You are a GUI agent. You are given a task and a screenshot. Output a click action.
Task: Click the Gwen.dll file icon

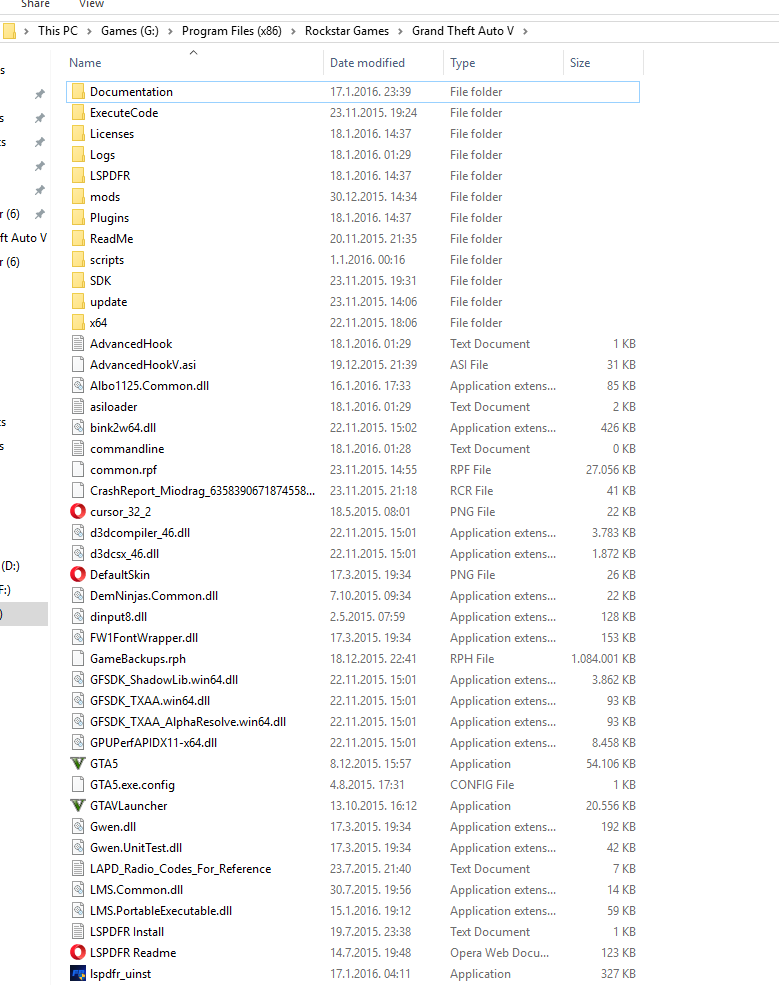78,827
